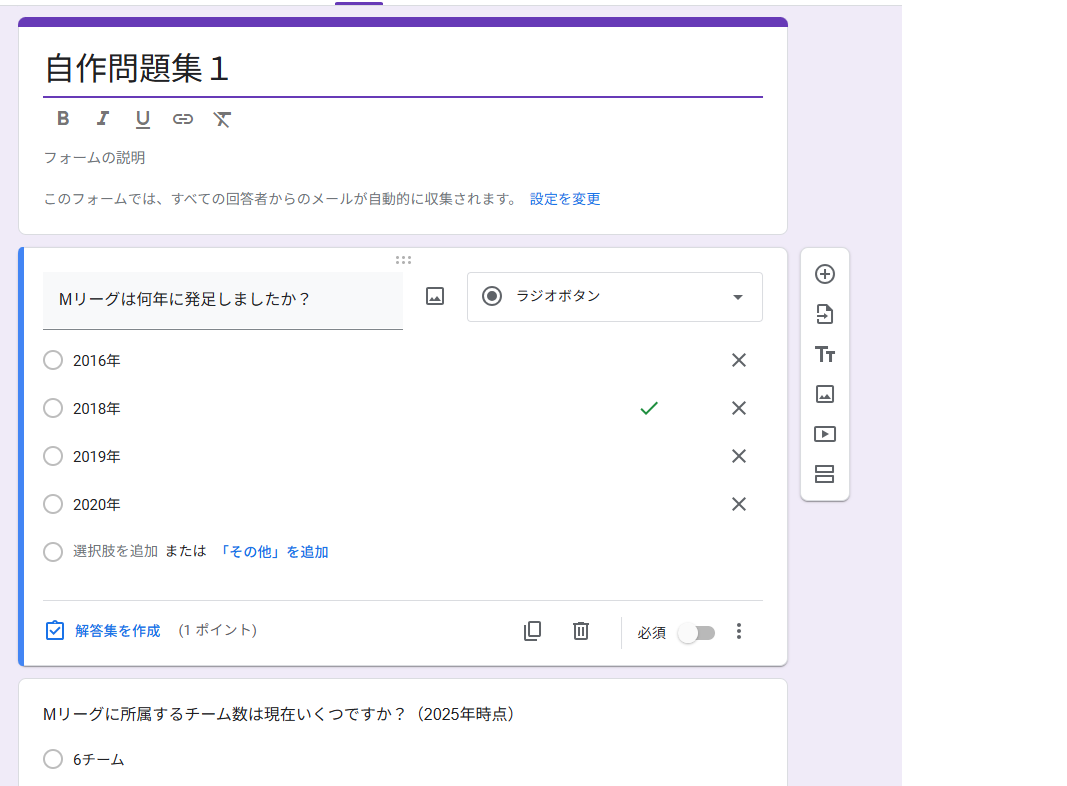Edit the 2016年 option text

pos(97,361)
